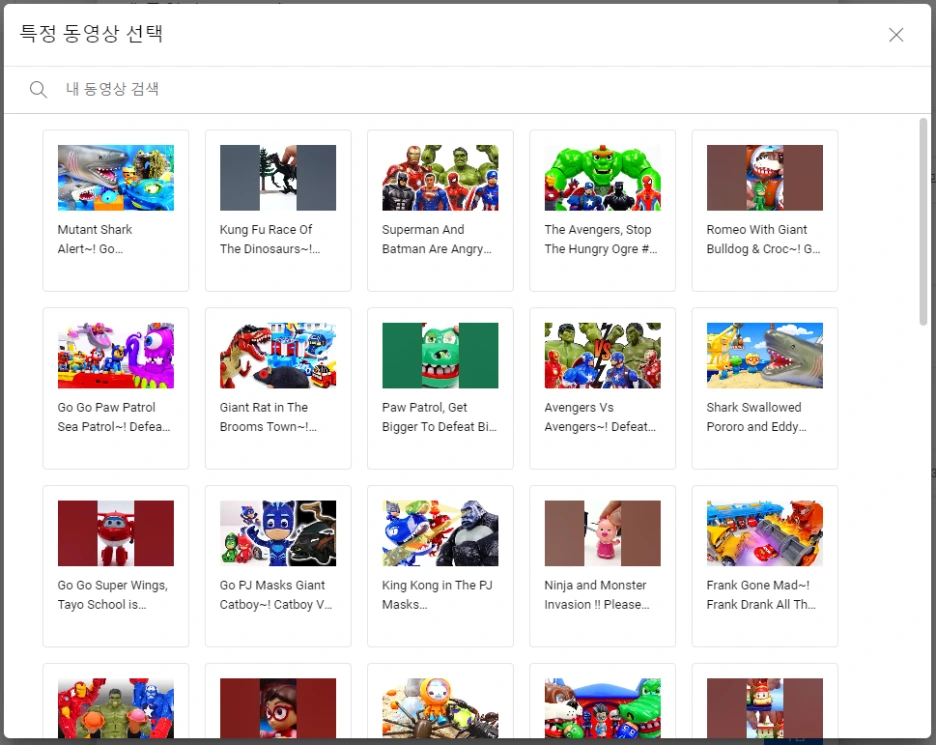
Task: Click the vertical scrollbar thumb in the dialog
Action: (x=923, y=221)
